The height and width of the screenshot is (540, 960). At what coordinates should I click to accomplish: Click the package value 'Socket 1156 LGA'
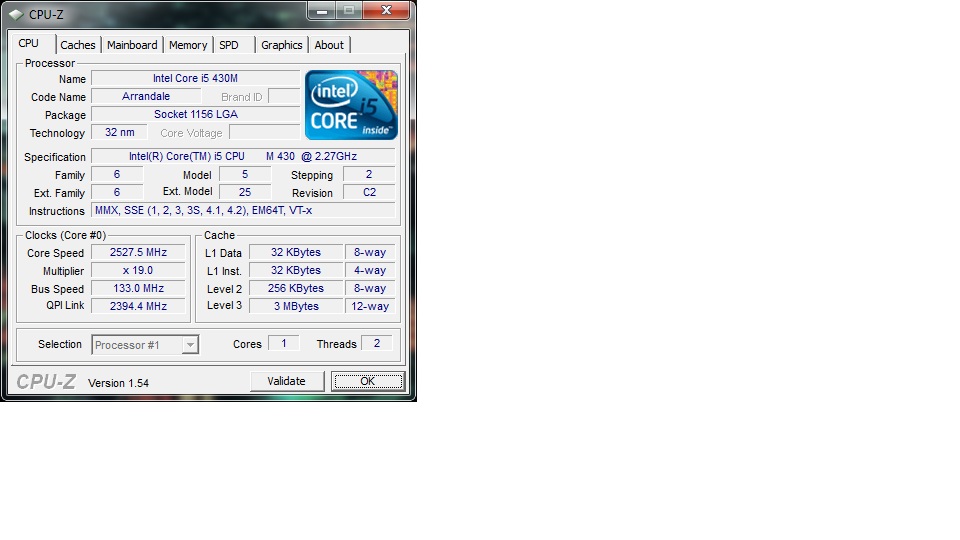(x=195, y=114)
